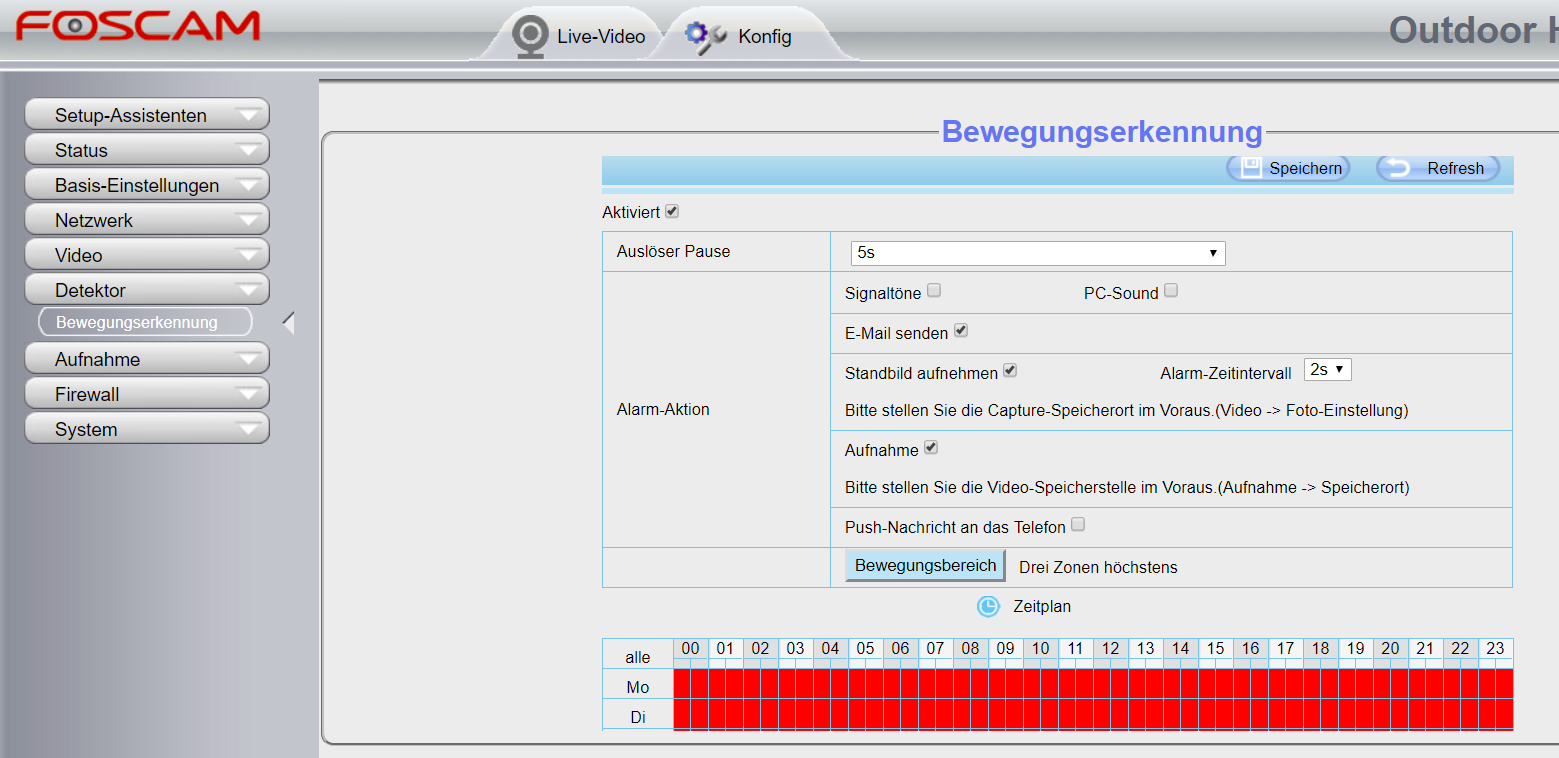Click the clock icon beside Zeitplan
The height and width of the screenshot is (758, 1559).
click(x=988, y=606)
